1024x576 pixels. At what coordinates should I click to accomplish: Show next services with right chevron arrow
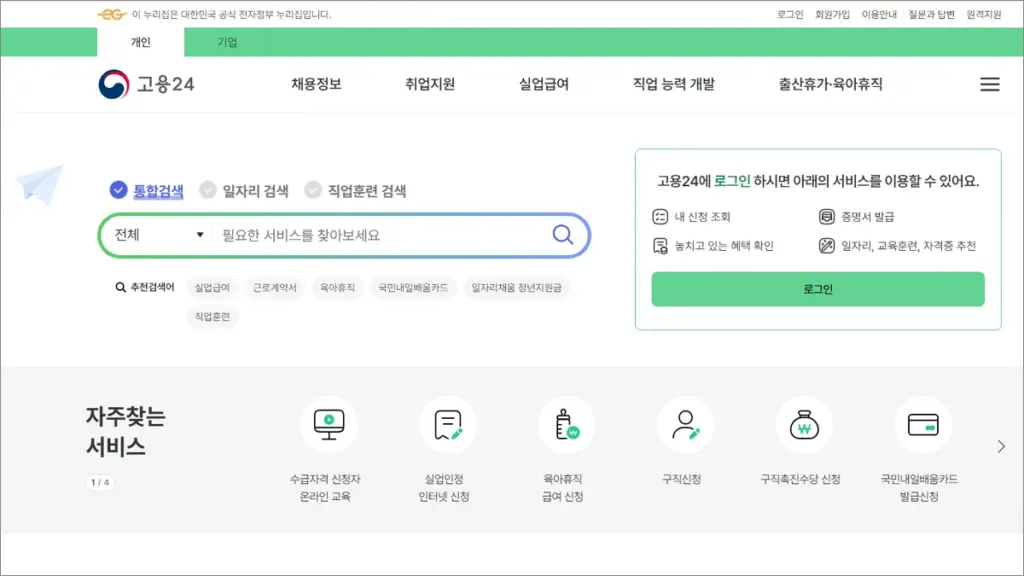[1001, 447]
